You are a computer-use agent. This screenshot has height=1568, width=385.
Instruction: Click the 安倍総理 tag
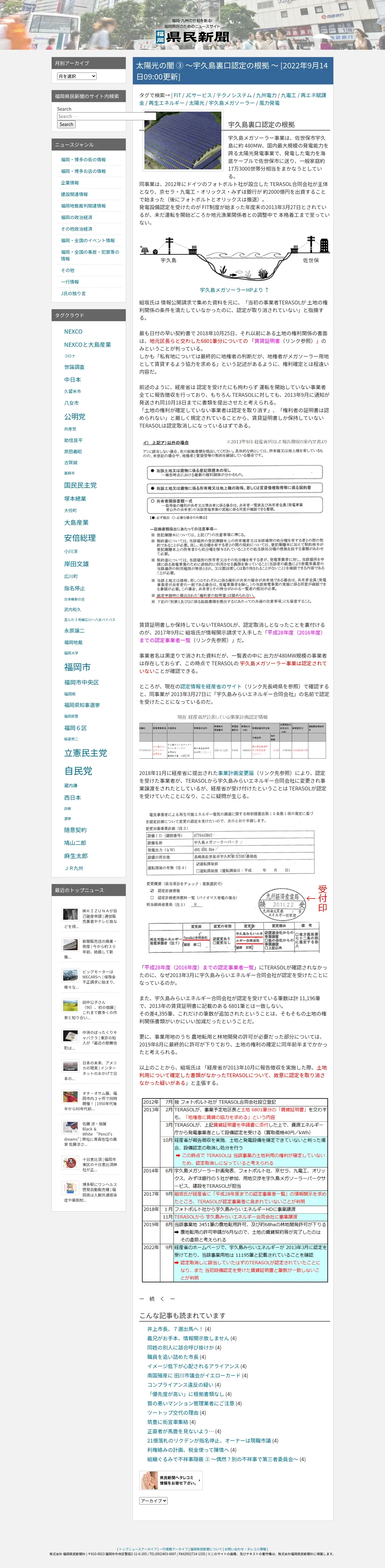point(80,538)
